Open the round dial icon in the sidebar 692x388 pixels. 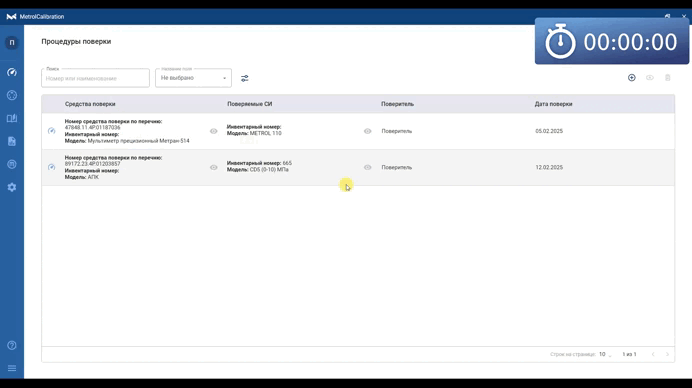(x=12, y=95)
